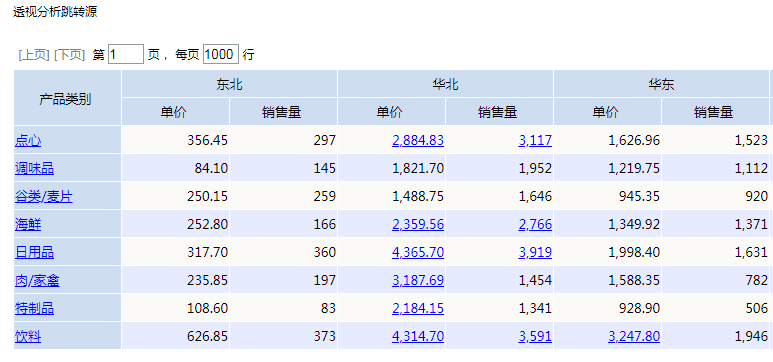The image size is (773, 362).
Task: Open the 点心 product category link
Action: [x=28, y=141]
